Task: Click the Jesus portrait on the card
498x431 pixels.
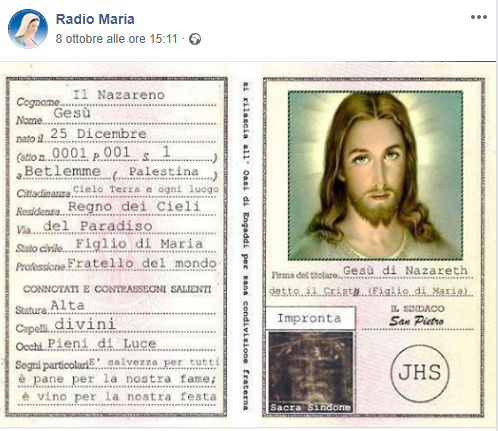Action: [x=375, y=176]
